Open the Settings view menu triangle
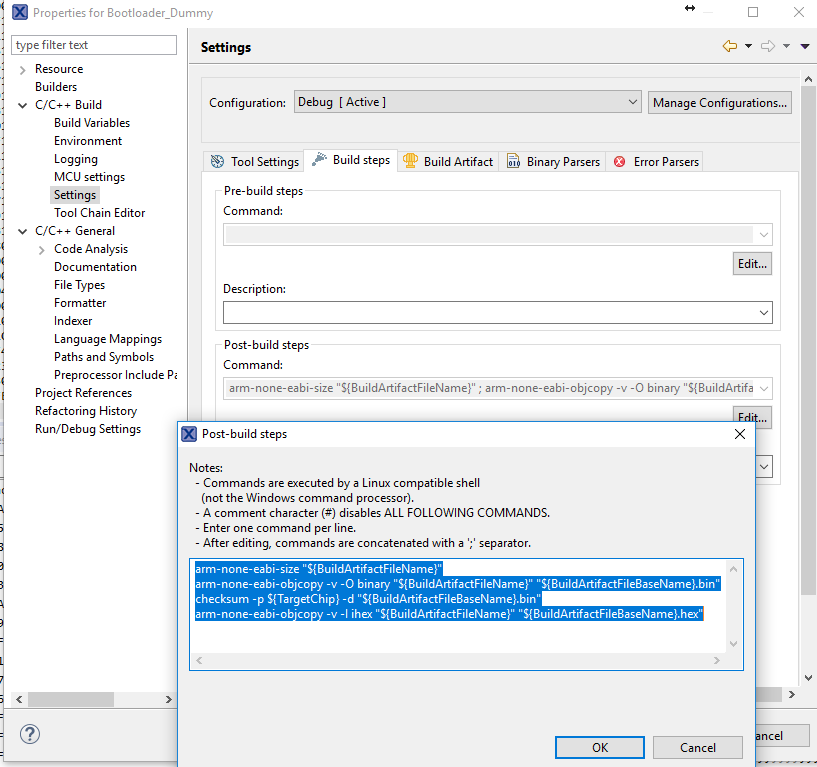 [804, 46]
